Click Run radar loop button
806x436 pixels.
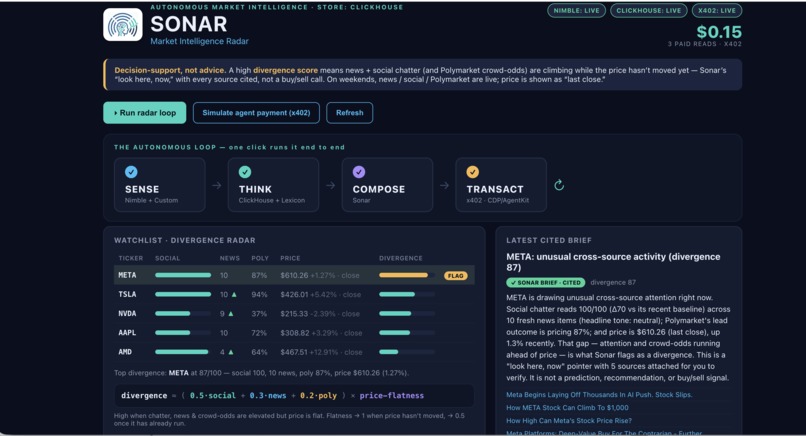coord(144,113)
